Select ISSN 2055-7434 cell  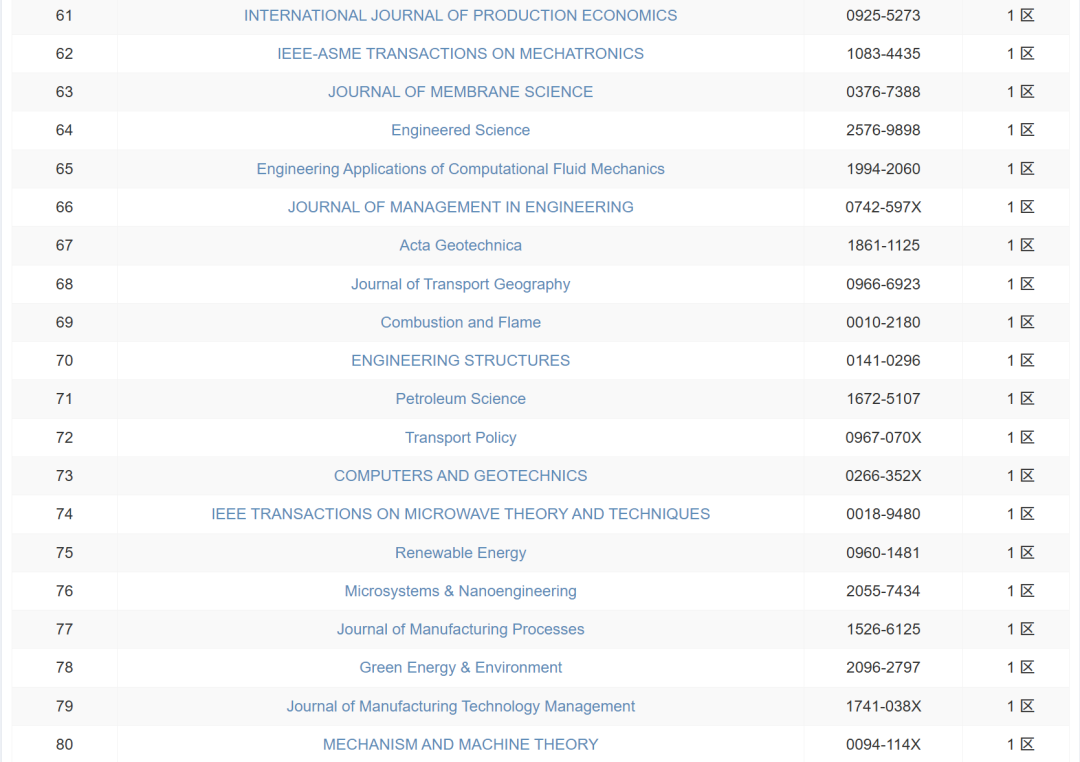883,591
